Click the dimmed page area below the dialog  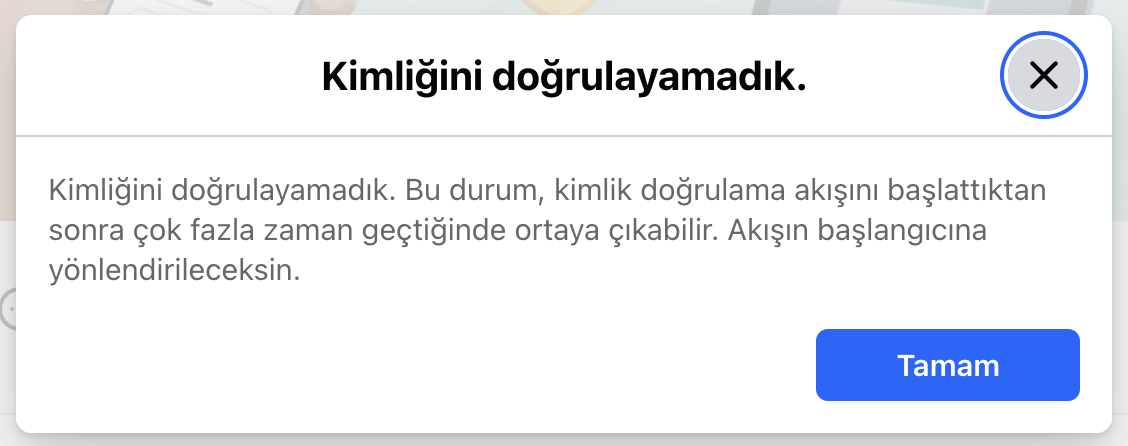[x=564, y=440]
